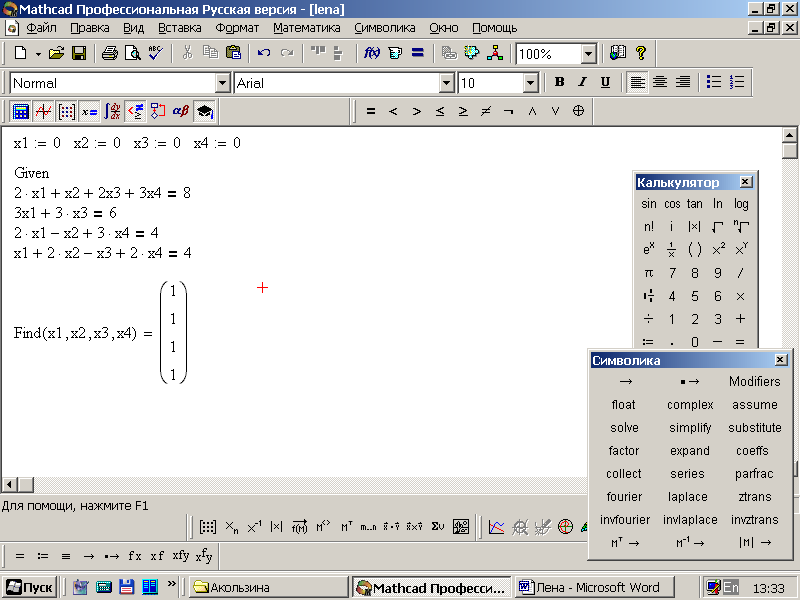Click simplify in the Символика panel
The width and height of the screenshot is (800, 600).
690,428
